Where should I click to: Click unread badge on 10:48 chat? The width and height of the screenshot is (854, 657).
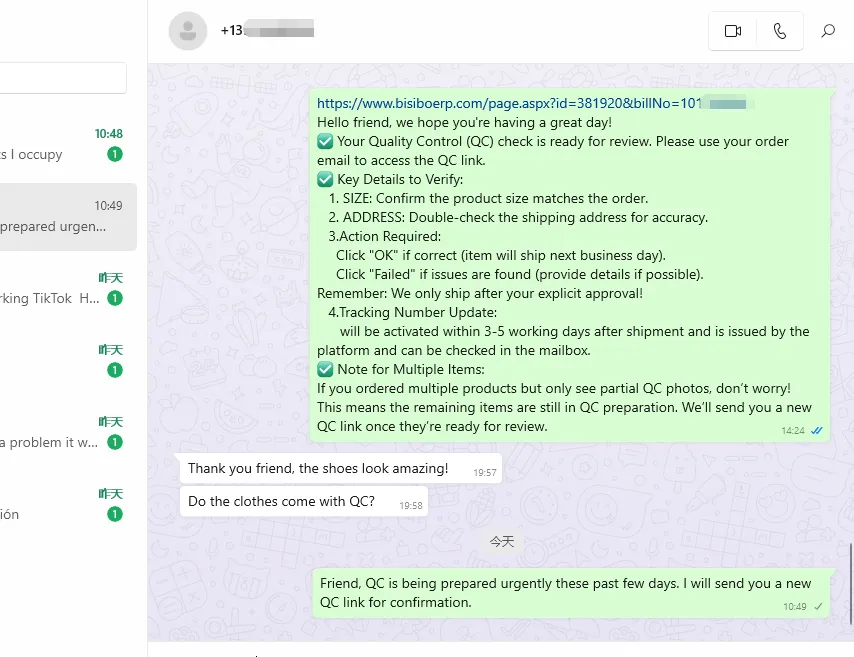click(x=115, y=154)
